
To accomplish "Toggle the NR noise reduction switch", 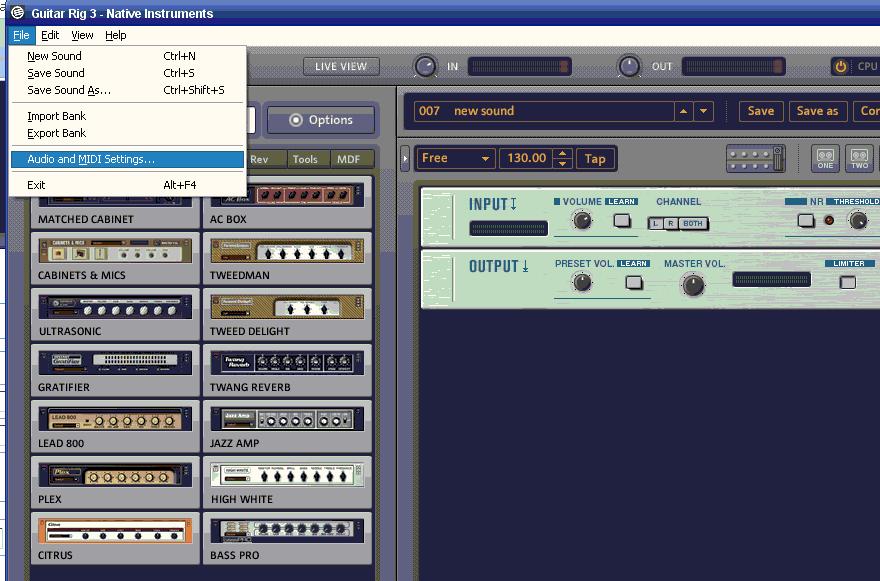I will (x=806, y=220).
